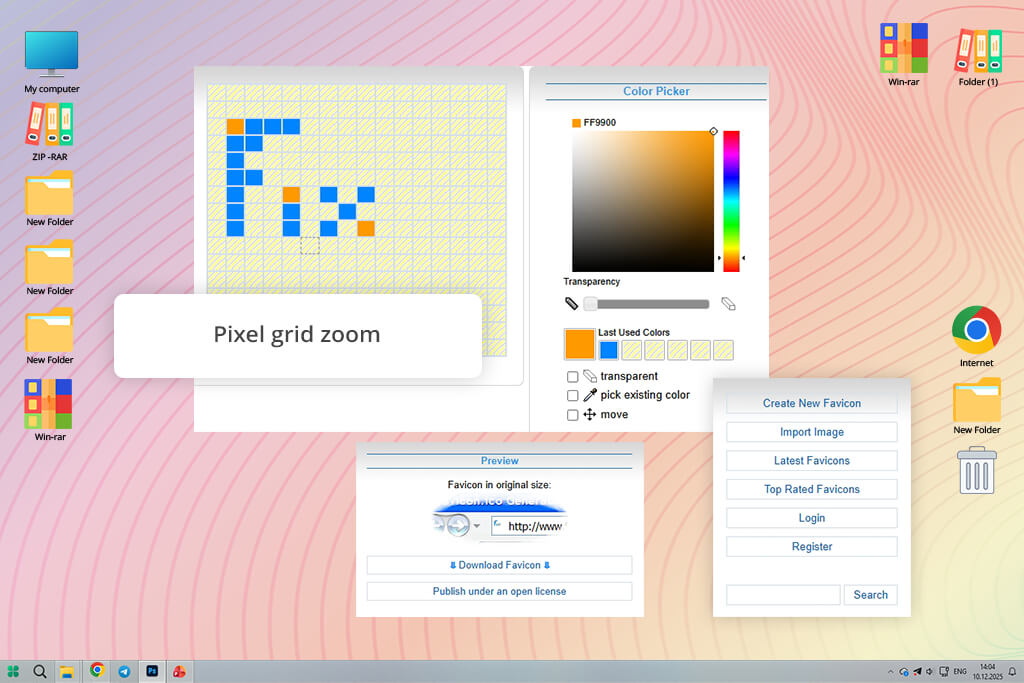Open Latest Favicons
1024x683 pixels.
pos(812,461)
